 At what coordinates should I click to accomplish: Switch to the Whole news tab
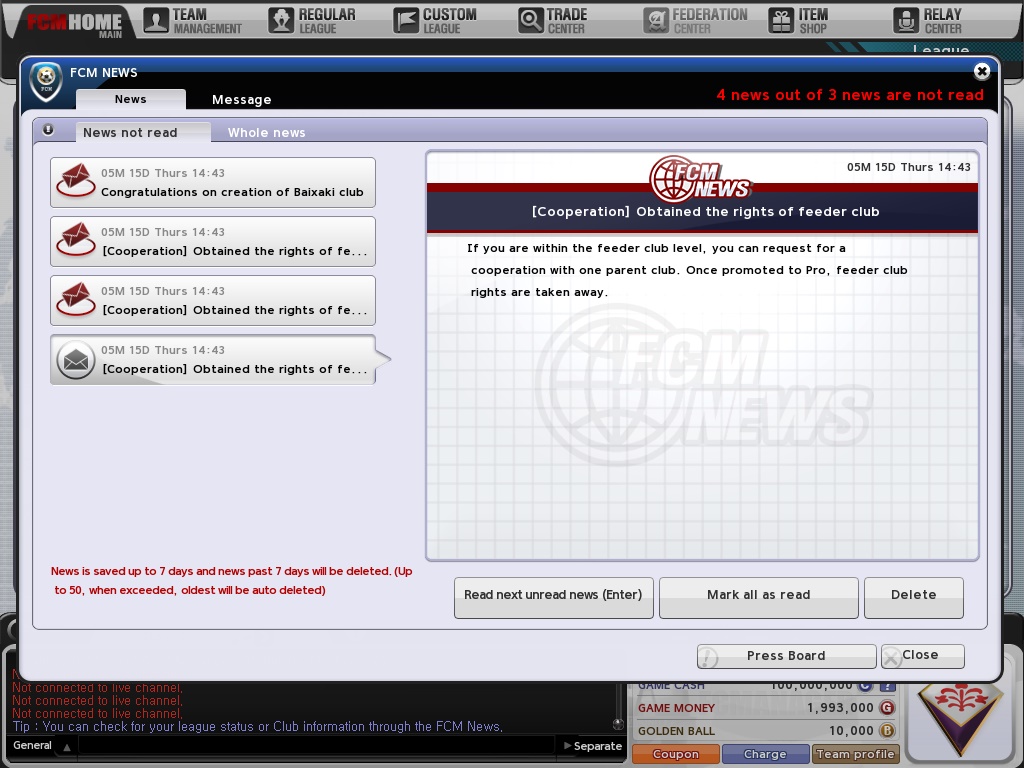click(266, 132)
